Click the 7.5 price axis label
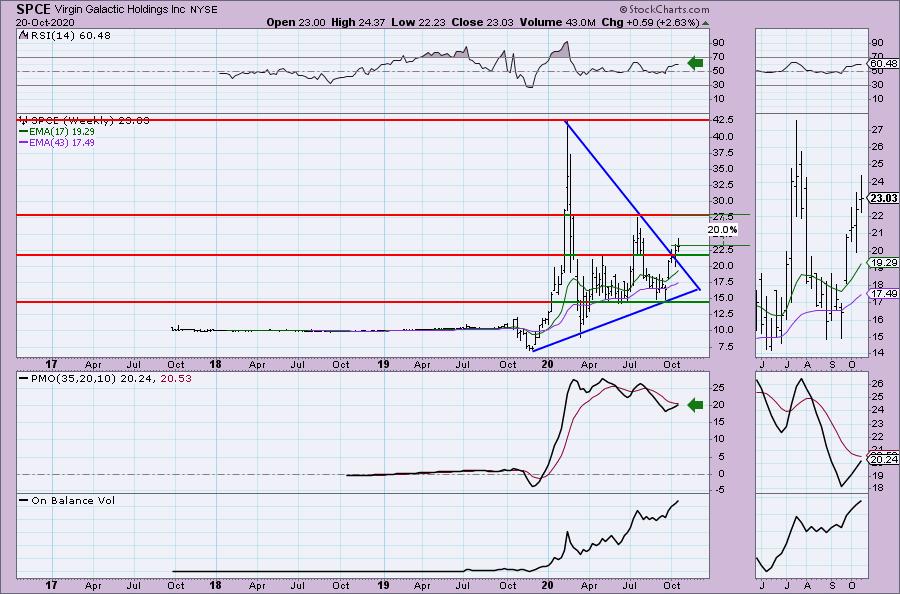 click(724, 347)
